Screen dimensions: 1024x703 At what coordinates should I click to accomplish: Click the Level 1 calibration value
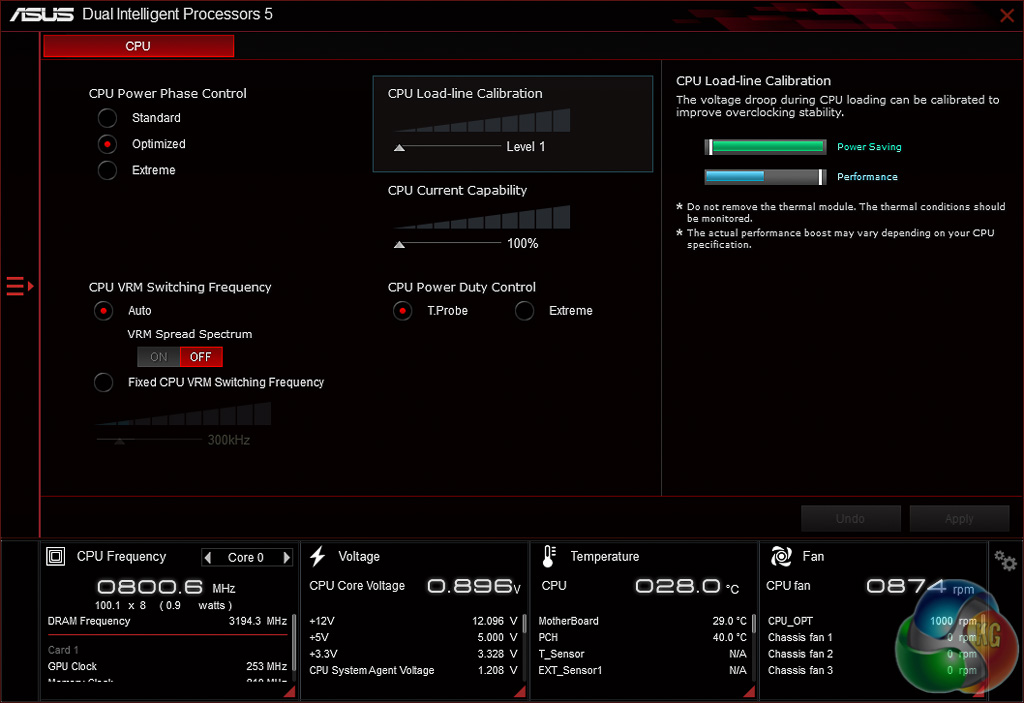pyautogui.click(x=526, y=147)
